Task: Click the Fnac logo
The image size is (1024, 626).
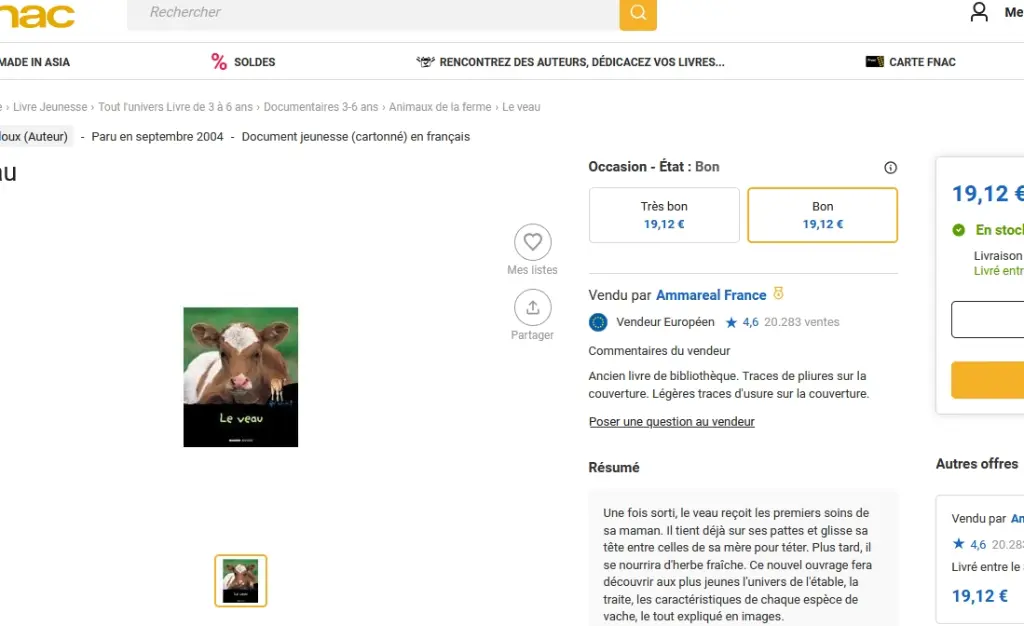Action: click(37, 14)
